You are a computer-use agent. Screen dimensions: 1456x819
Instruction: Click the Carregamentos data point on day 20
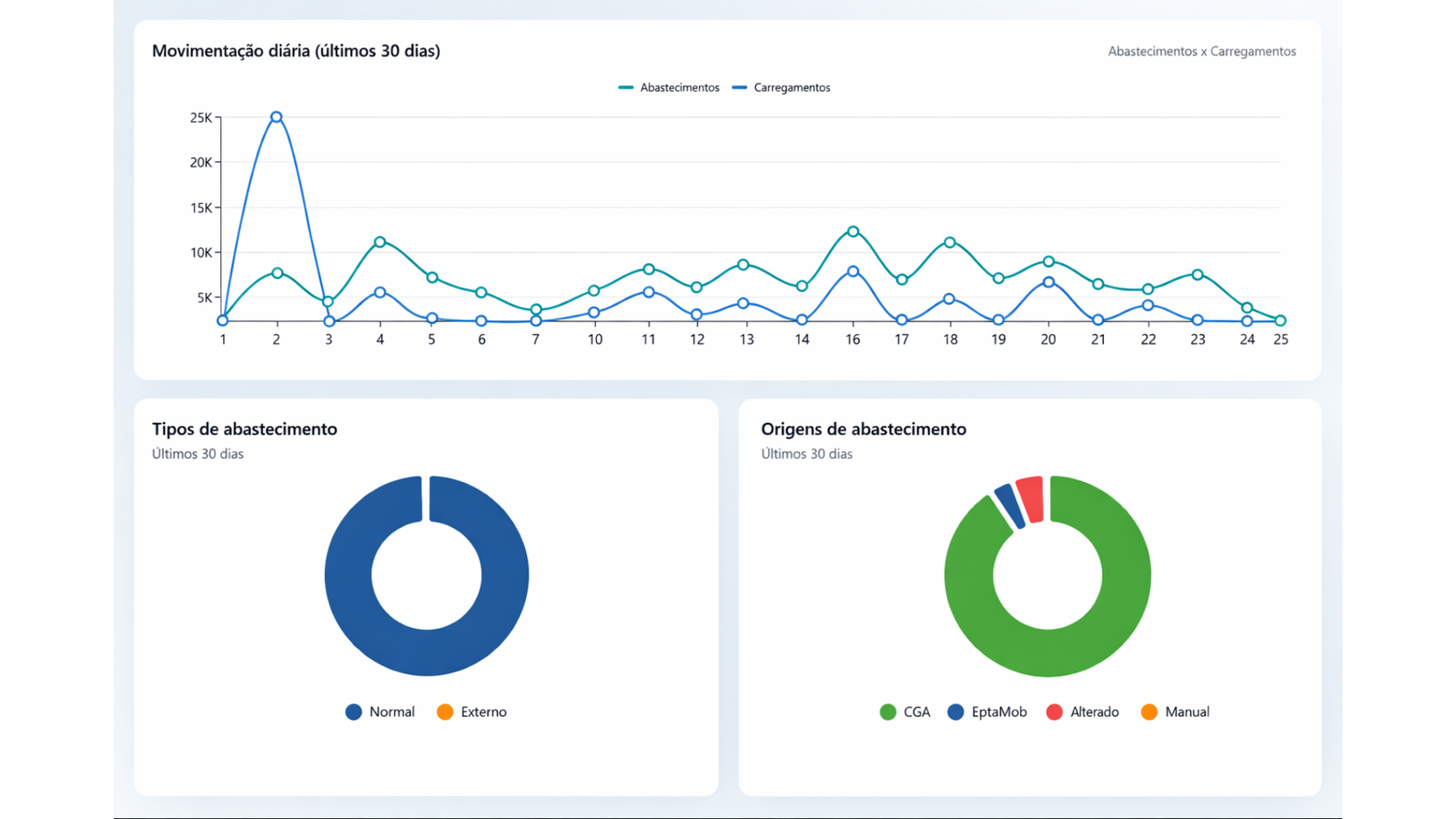pyautogui.click(x=1048, y=282)
